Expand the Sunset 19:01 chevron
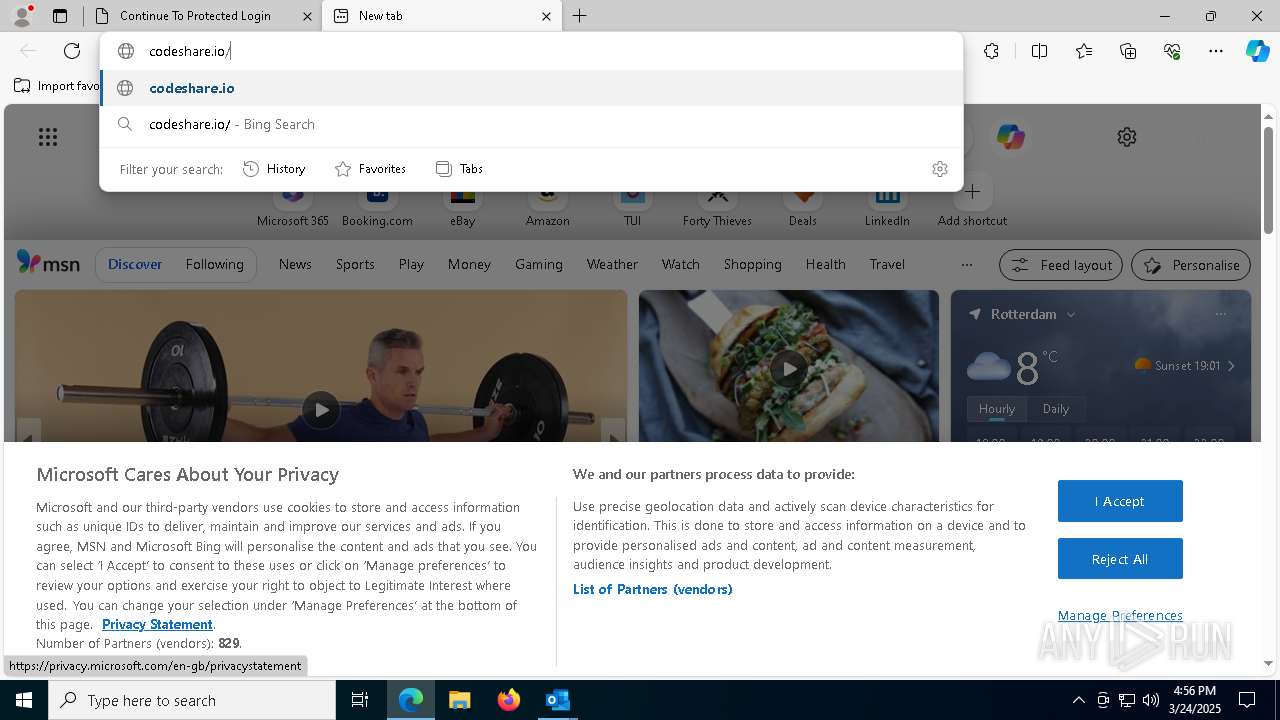This screenshot has width=1280, height=720. [1231, 366]
